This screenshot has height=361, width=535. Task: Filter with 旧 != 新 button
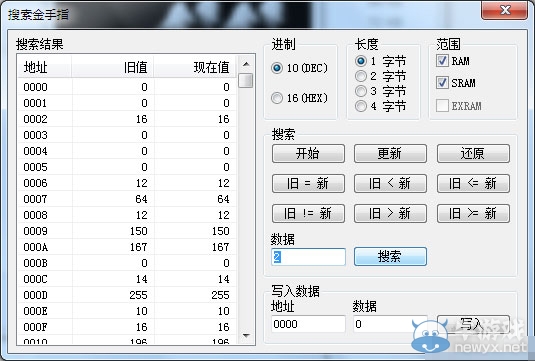pos(308,213)
